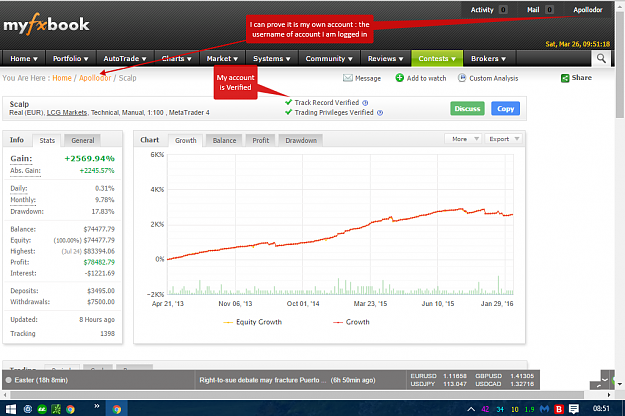Open the Apollodor user profile link at top
Screen dimensions: 625x416
588,10
